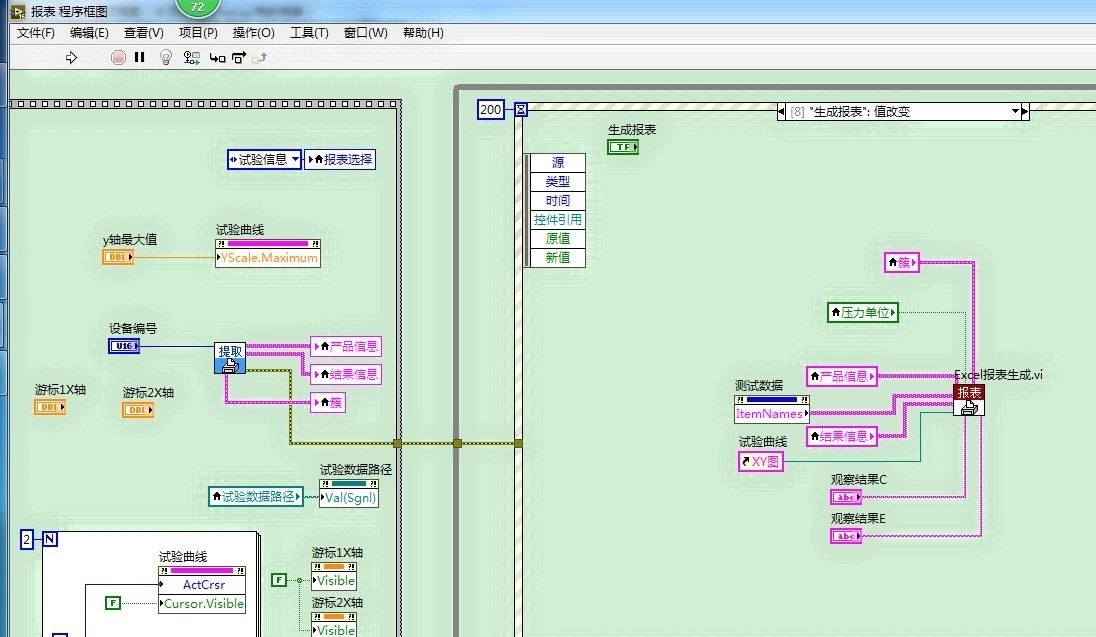Select the 观察结果C string terminal
Screen dimensions: 1096x637
tap(846, 497)
